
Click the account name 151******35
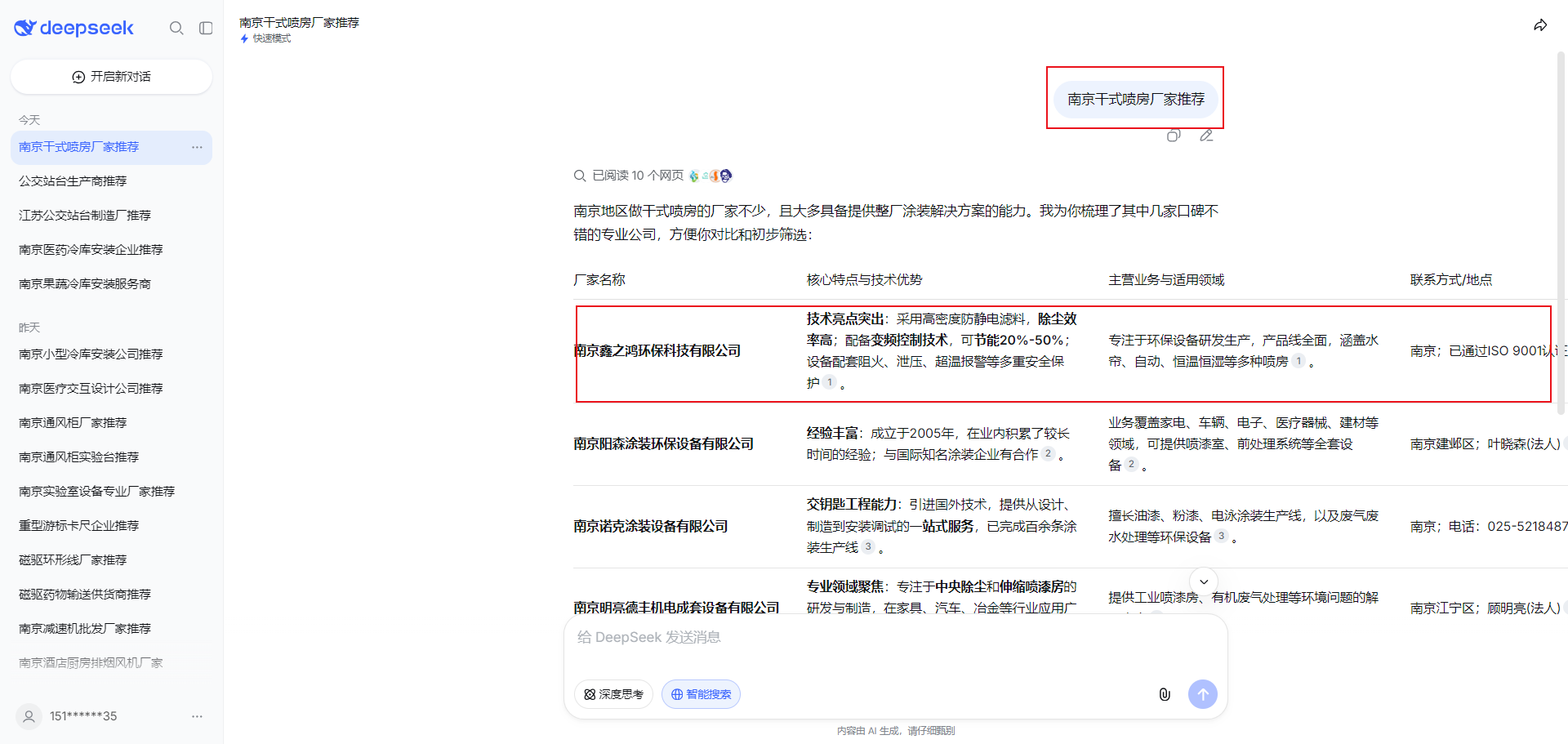[83, 716]
